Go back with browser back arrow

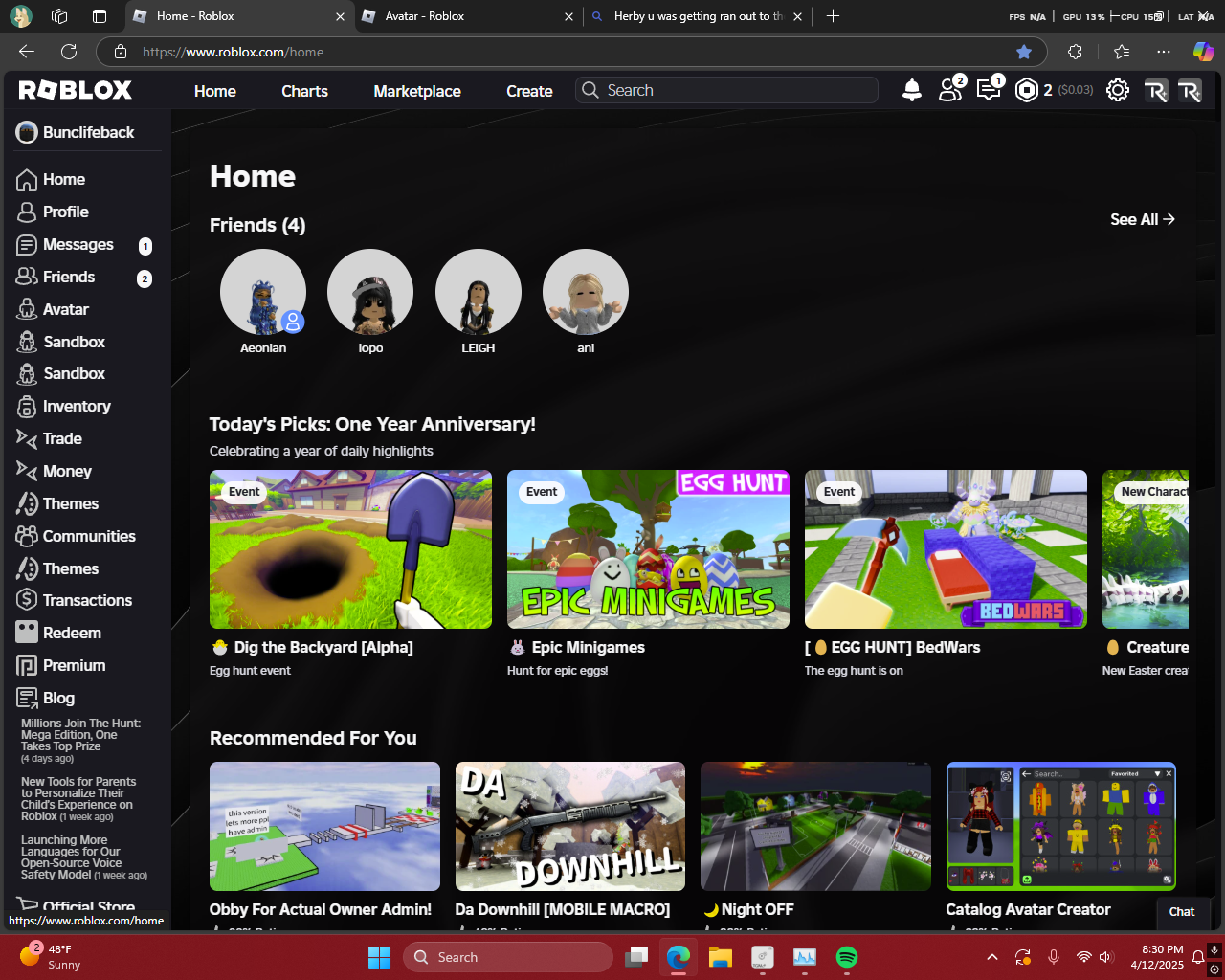(x=27, y=52)
